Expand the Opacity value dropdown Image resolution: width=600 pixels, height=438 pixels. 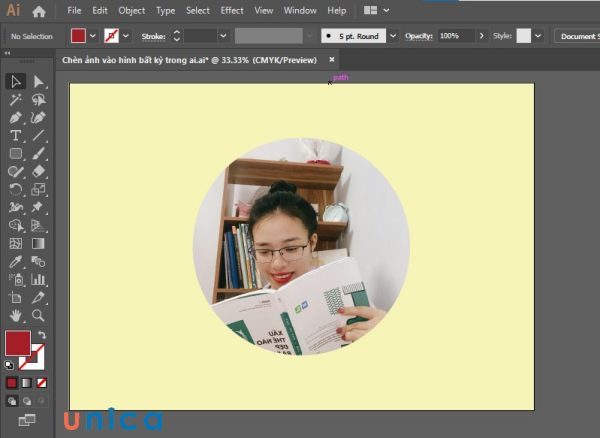point(481,36)
